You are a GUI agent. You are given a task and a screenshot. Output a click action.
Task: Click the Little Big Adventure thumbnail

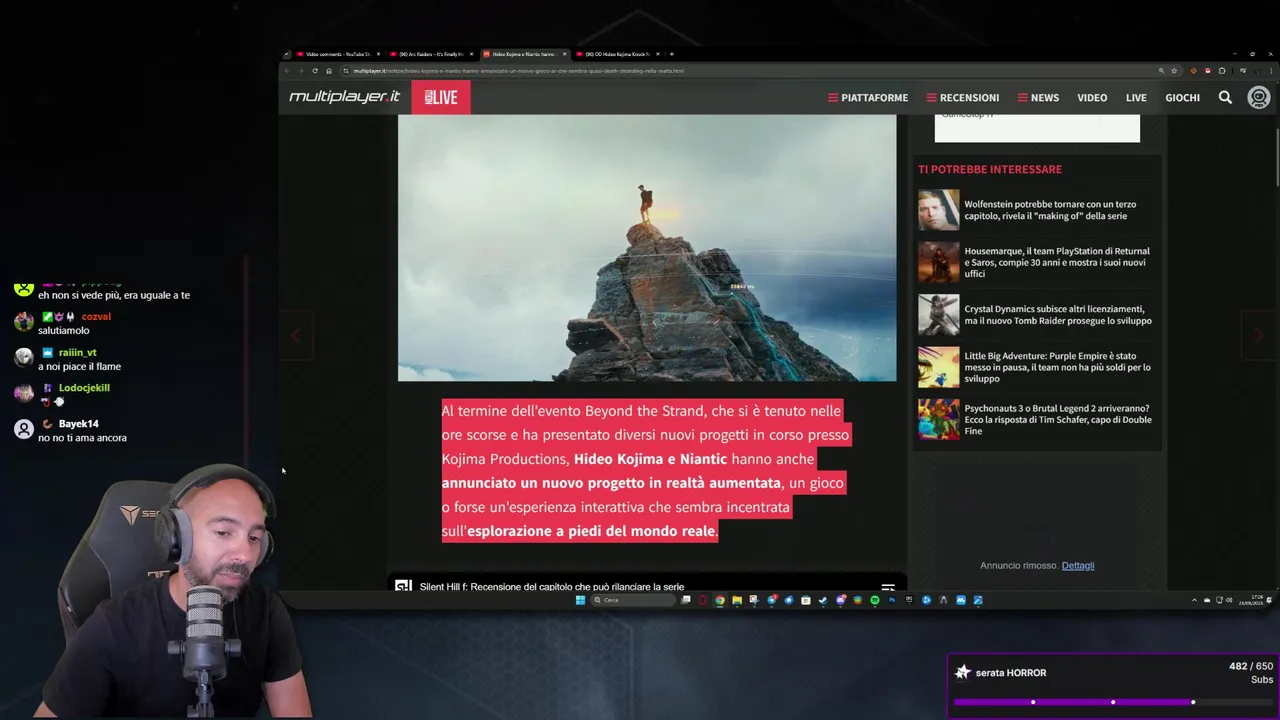(938, 367)
